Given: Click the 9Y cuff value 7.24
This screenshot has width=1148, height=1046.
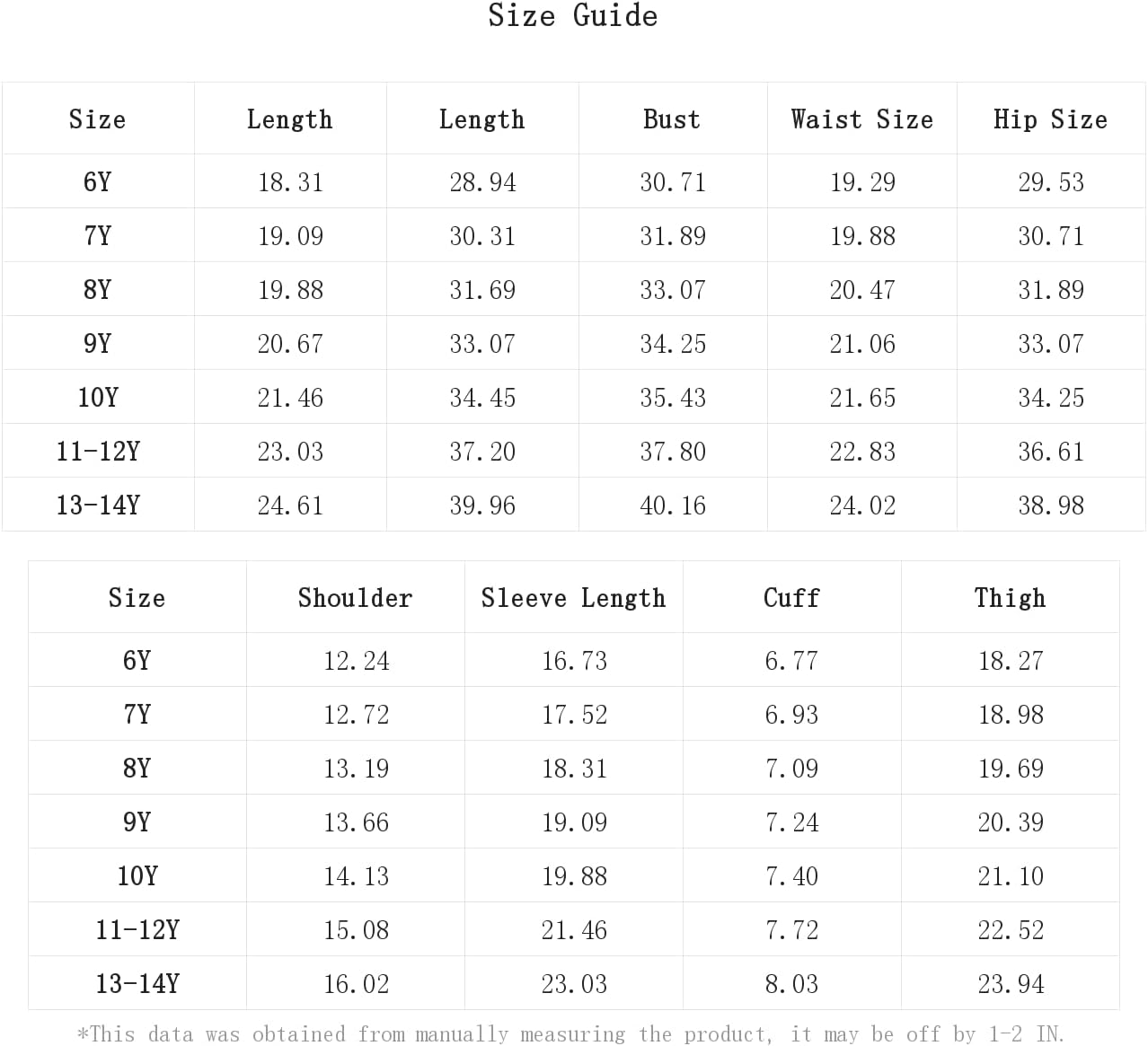Looking at the screenshot, I should click(x=791, y=822).
